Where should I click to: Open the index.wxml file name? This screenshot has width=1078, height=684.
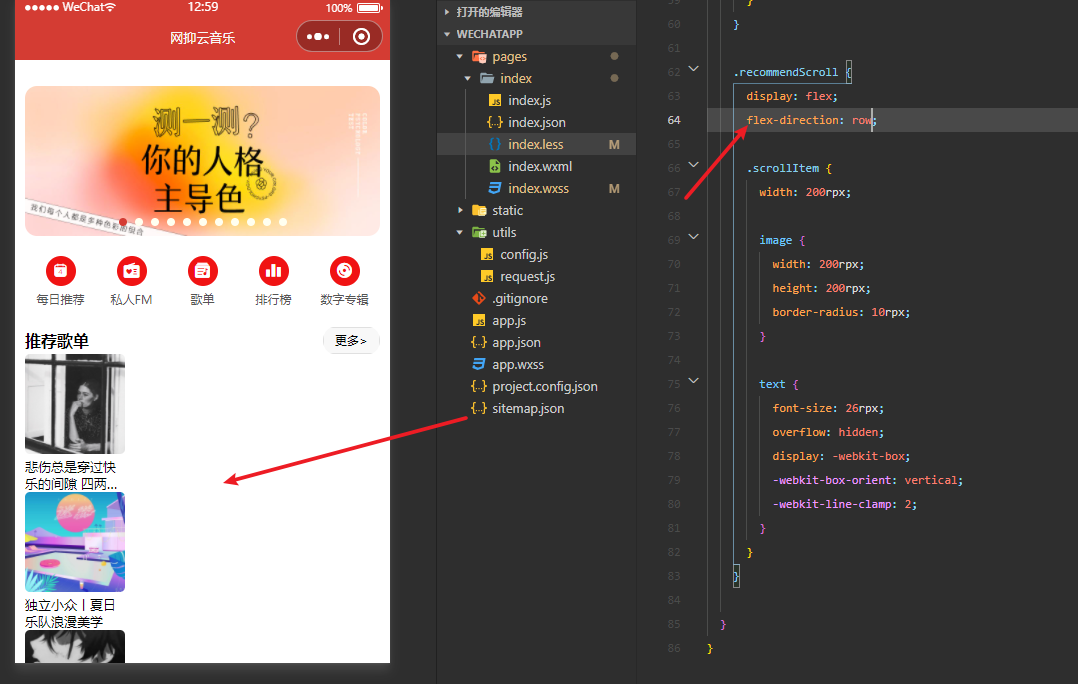pyautogui.click(x=540, y=166)
